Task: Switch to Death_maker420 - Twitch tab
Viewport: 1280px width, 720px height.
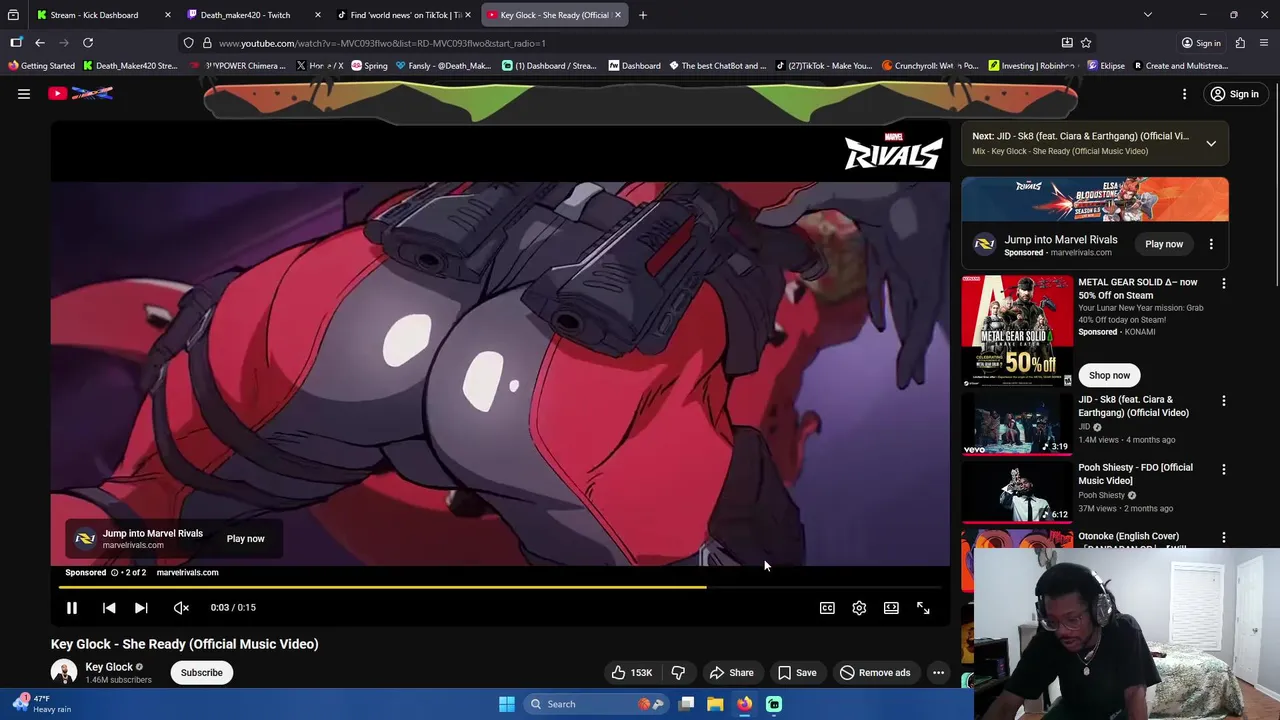Action: [x=245, y=15]
